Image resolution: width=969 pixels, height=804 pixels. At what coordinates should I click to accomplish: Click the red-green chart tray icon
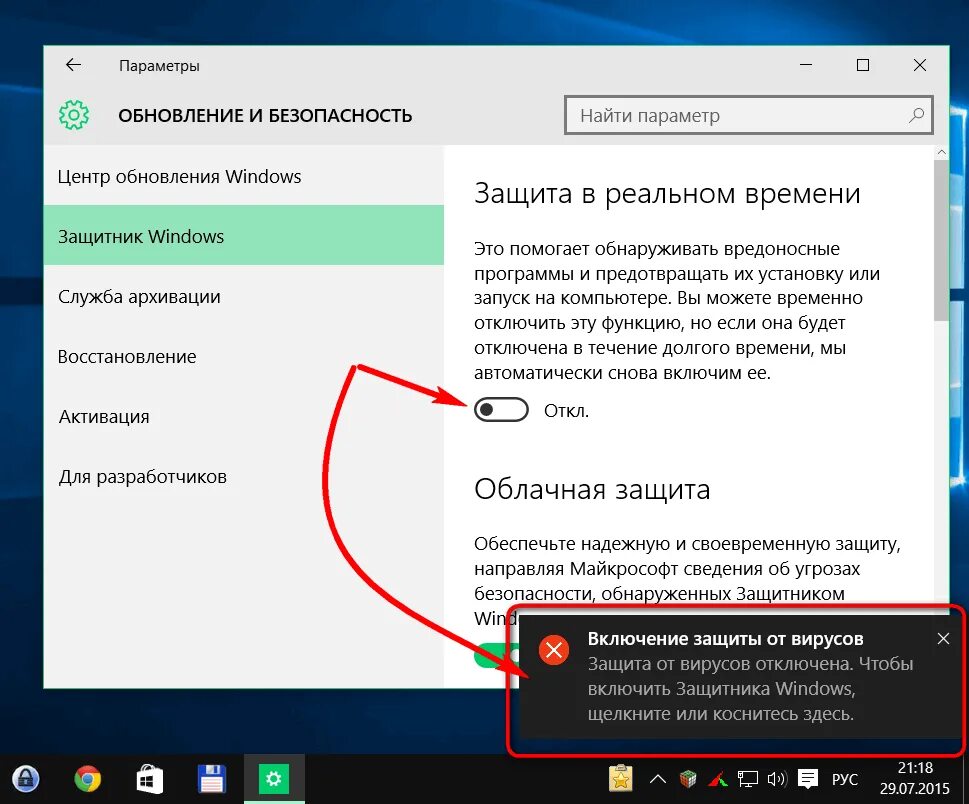pos(717,779)
